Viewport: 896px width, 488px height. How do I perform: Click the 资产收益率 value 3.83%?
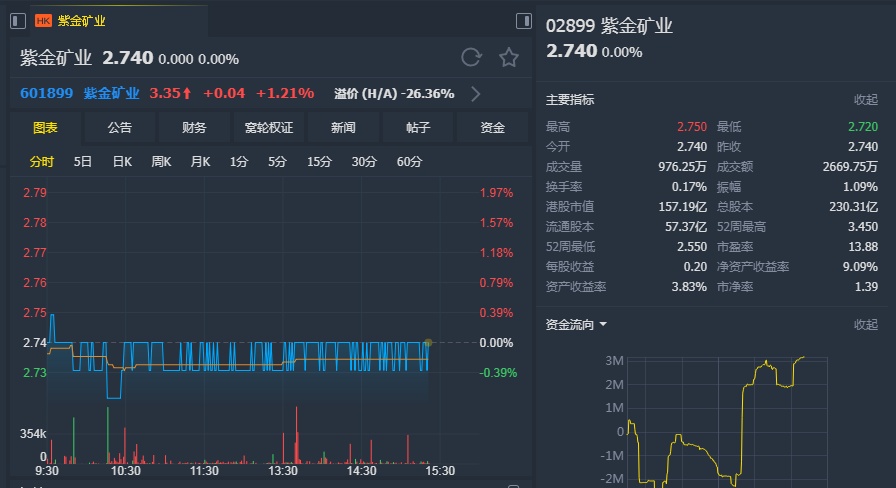[x=689, y=287]
